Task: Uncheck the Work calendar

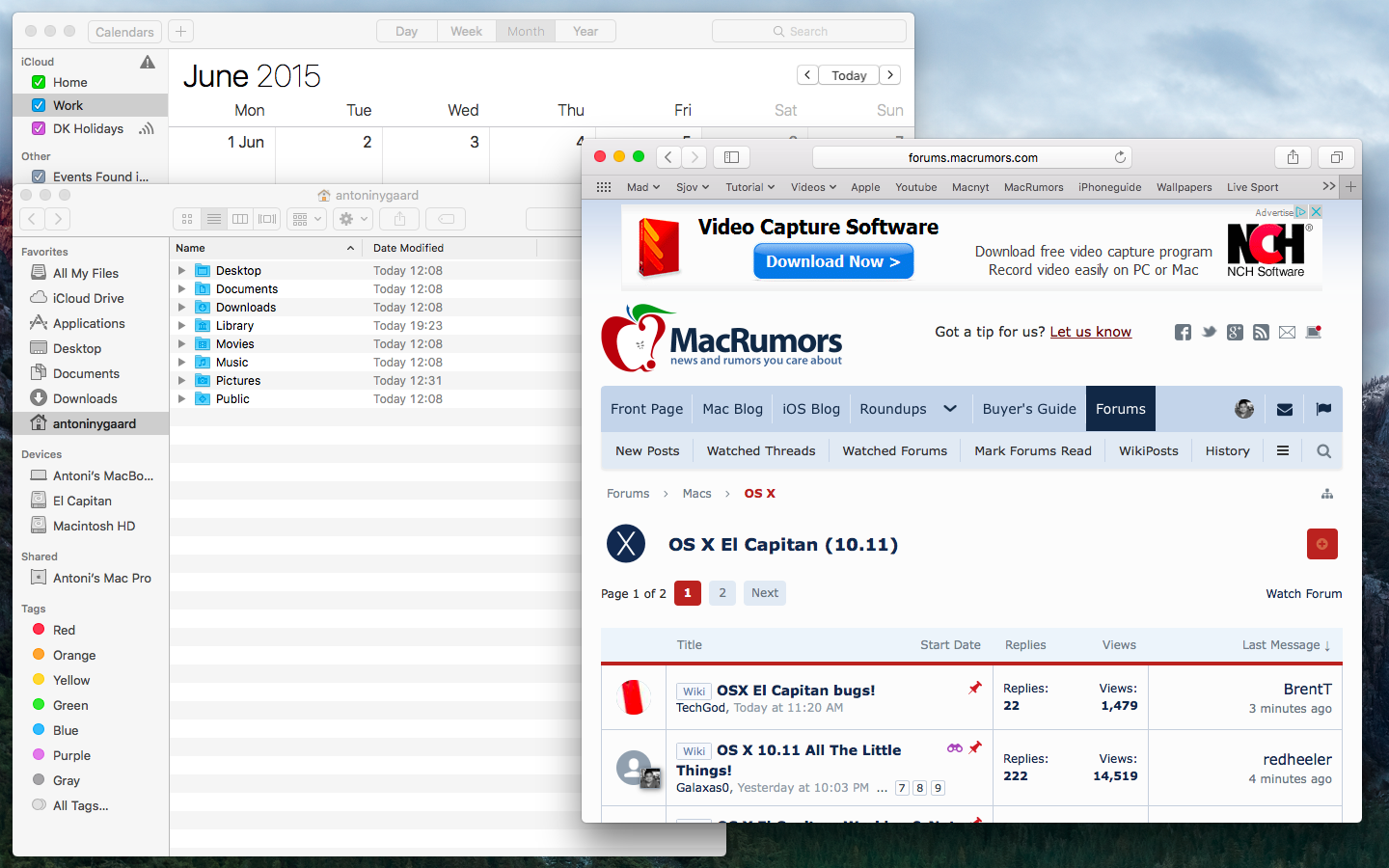Action: (x=39, y=105)
